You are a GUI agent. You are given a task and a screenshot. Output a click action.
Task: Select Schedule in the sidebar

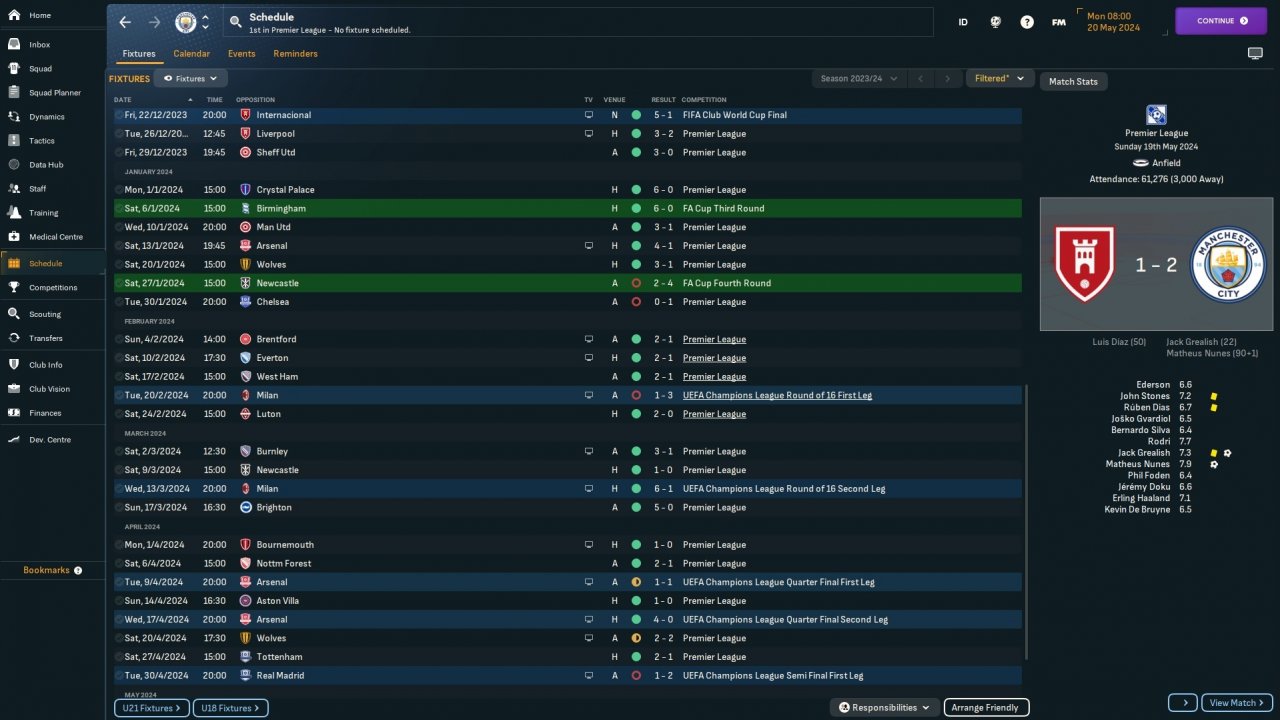pos(52,263)
